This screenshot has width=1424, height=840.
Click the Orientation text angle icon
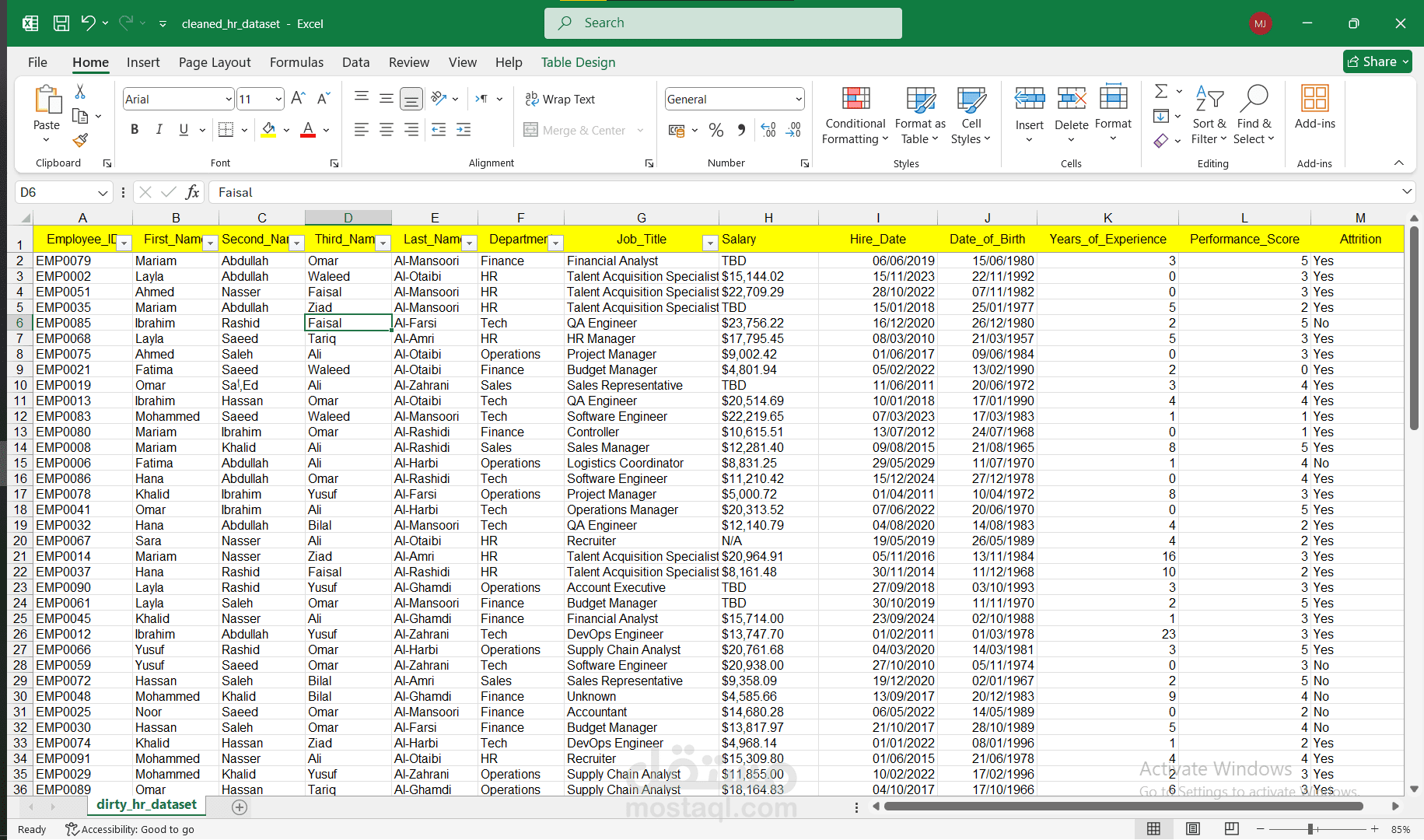pyautogui.click(x=439, y=99)
